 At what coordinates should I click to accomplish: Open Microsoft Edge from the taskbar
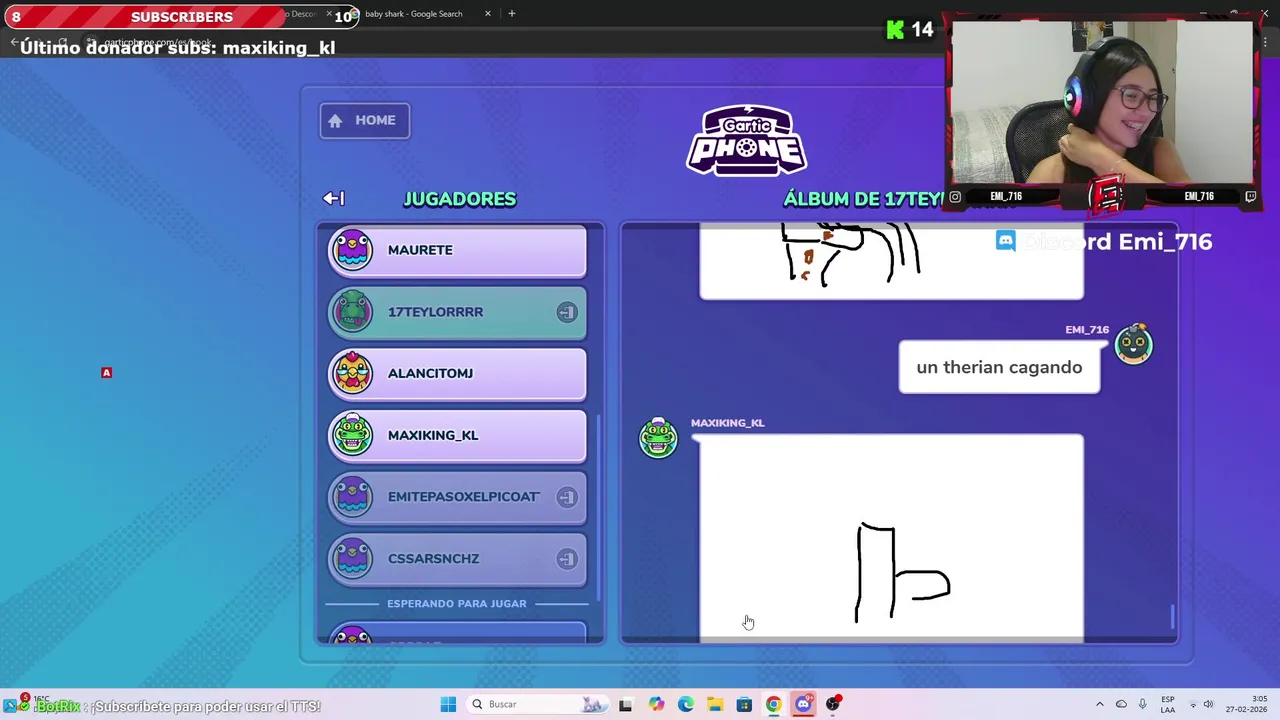685,704
